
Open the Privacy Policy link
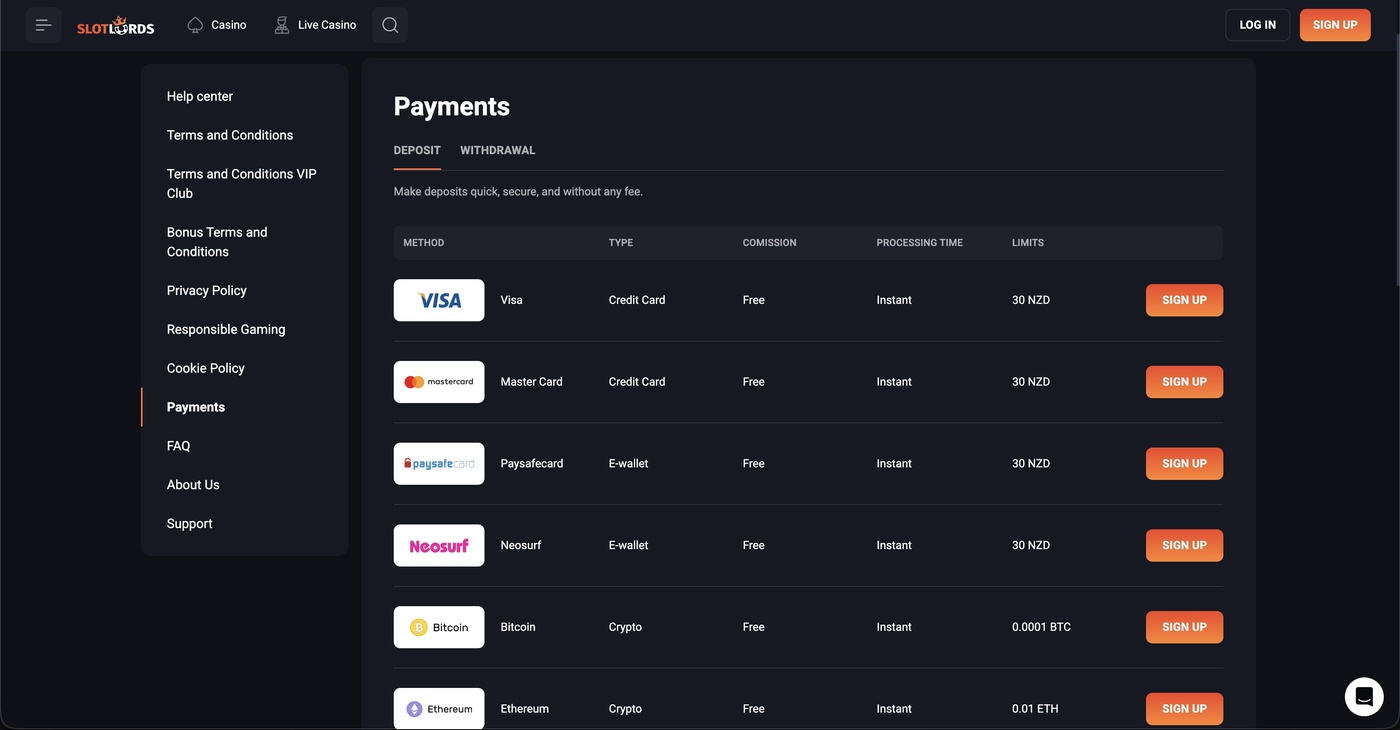[207, 291]
